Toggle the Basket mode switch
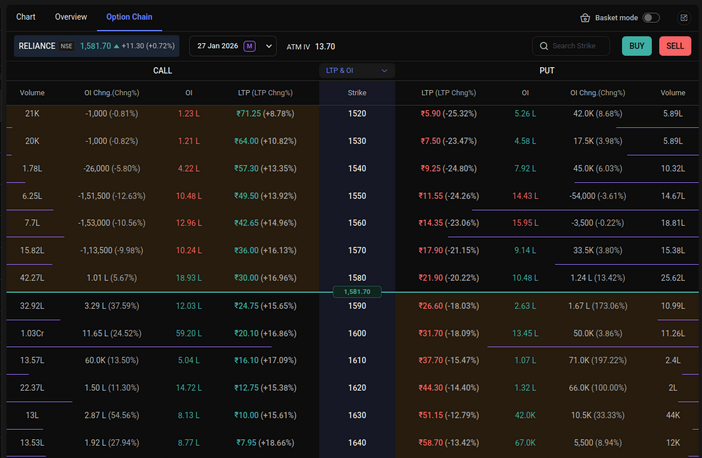 (x=651, y=18)
